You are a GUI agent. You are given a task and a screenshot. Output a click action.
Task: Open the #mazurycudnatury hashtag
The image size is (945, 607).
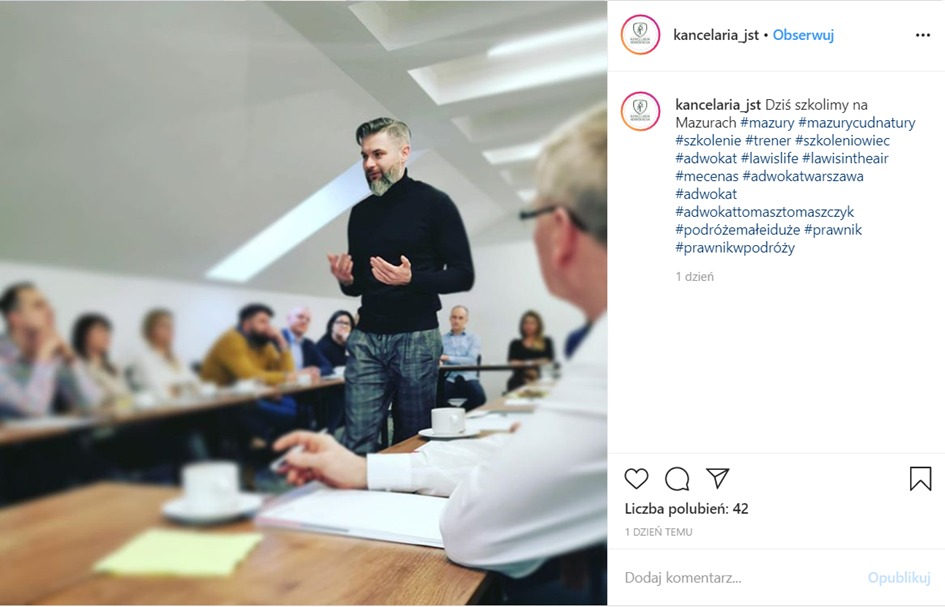pos(856,122)
